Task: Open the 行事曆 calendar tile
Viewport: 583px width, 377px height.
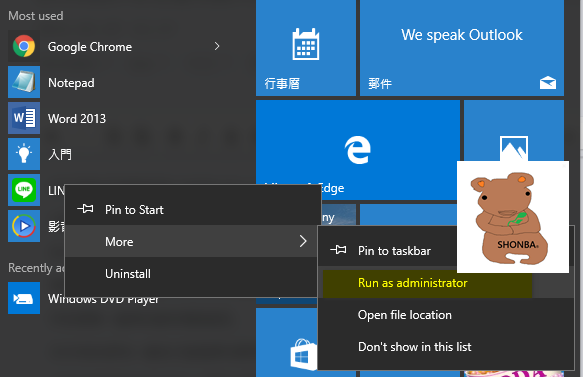Action: 306,48
